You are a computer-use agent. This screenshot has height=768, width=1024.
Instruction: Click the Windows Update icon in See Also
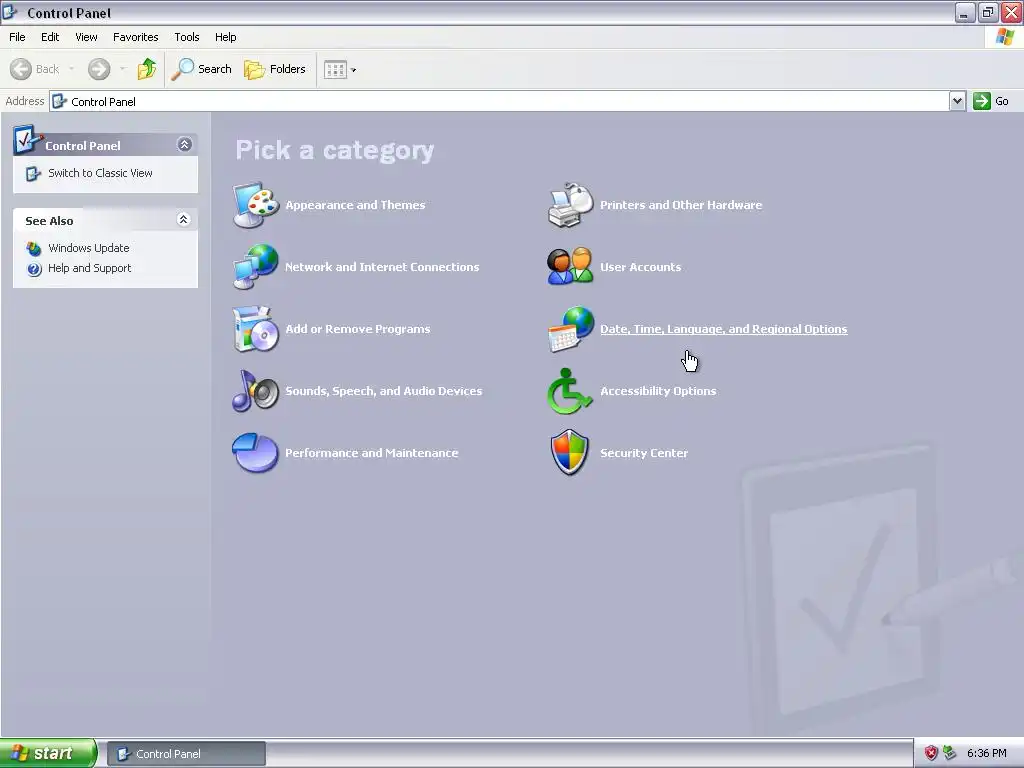34,248
